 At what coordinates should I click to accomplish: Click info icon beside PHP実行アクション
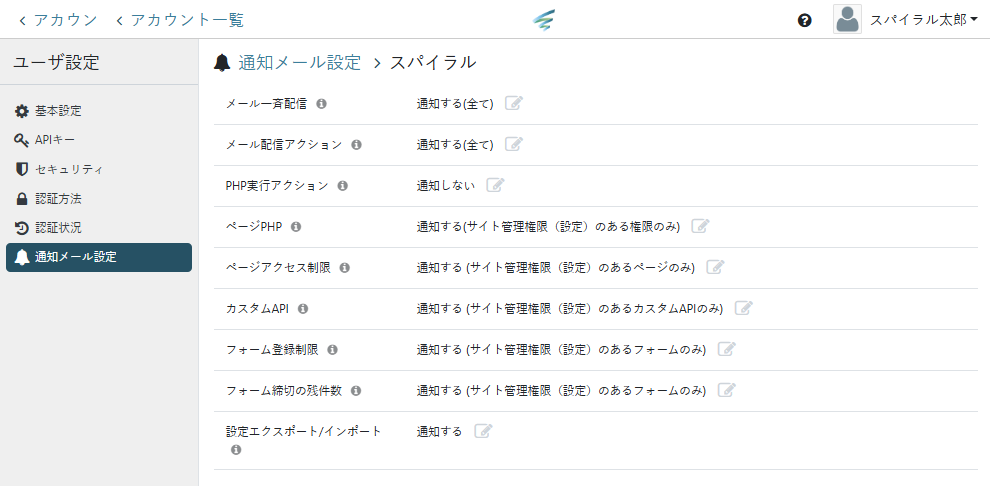(x=342, y=185)
